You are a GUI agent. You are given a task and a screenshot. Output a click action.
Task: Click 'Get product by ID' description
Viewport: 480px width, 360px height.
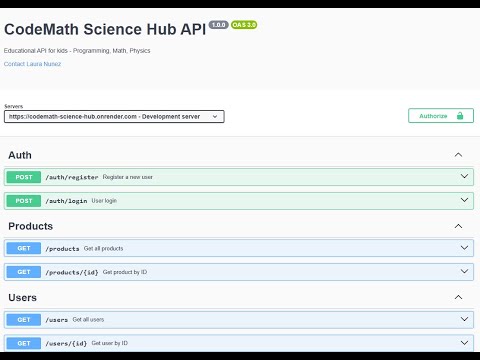[125, 272]
